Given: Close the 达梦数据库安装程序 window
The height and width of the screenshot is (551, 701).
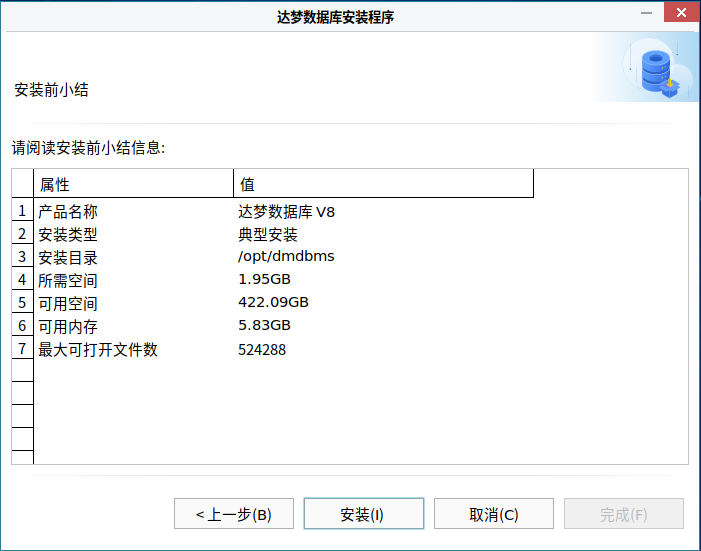Looking at the screenshot, I should (x=681, y=12).
